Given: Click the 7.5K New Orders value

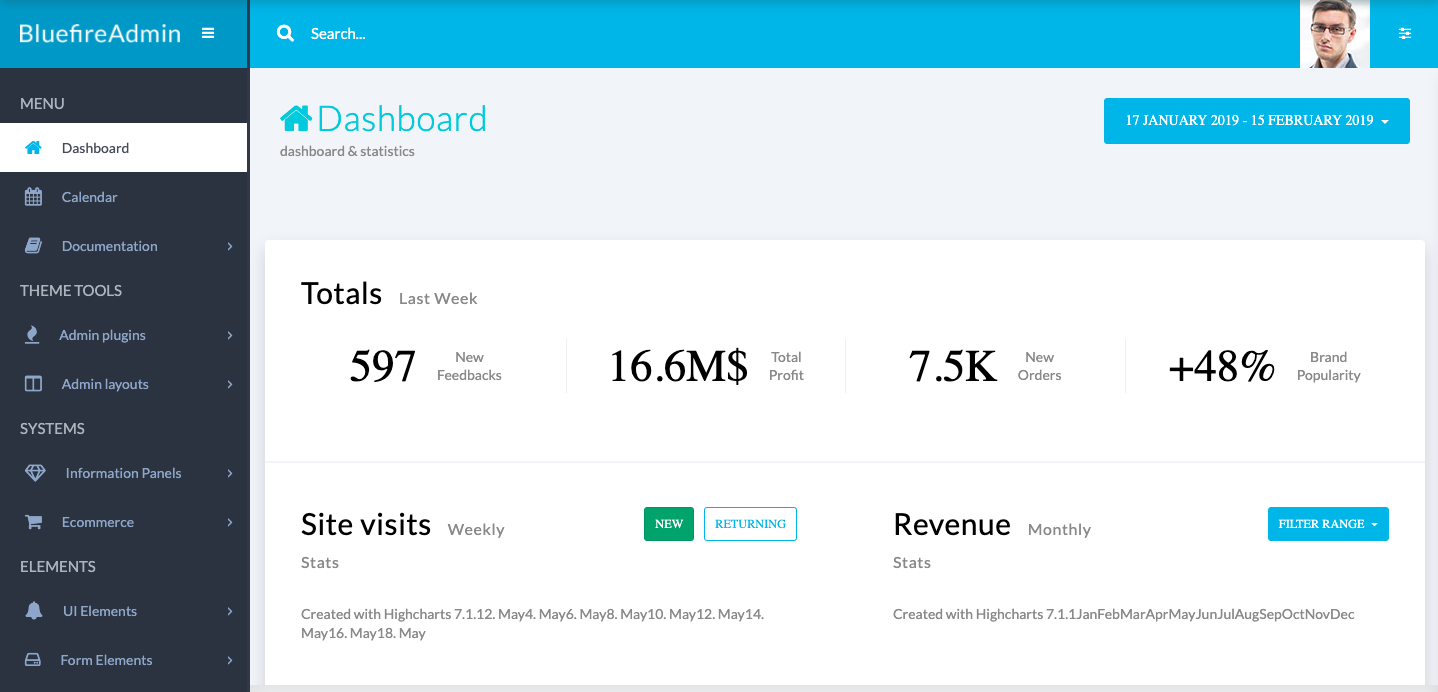Looking at the screenshot, I should click(953, 367).
